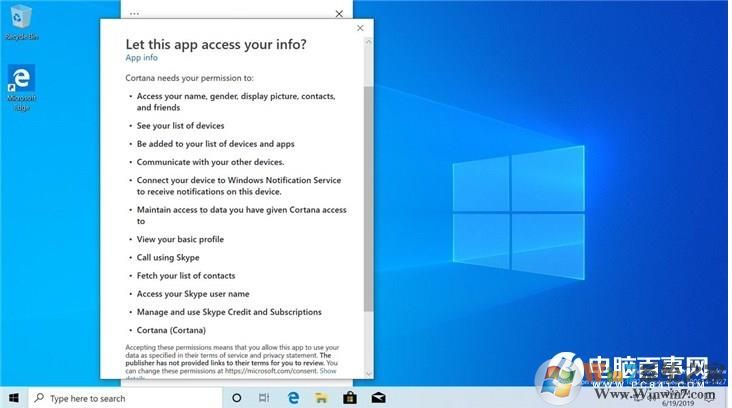Image resolution: width=732 pixels, height=408 pixels.
Task: Click the search magnifier icon in taskbar
Action: tap(40, 398)
